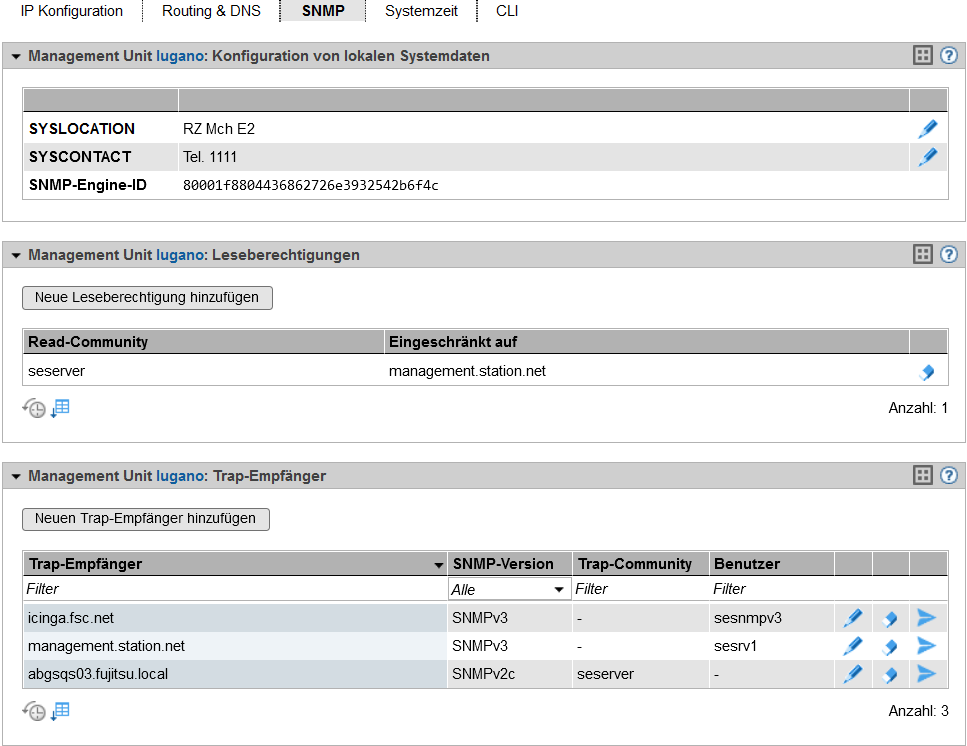Collapse the Konfiguration von lokalen Systemdaten section
This screenshot has width=967, height=746.
point(16,57)
